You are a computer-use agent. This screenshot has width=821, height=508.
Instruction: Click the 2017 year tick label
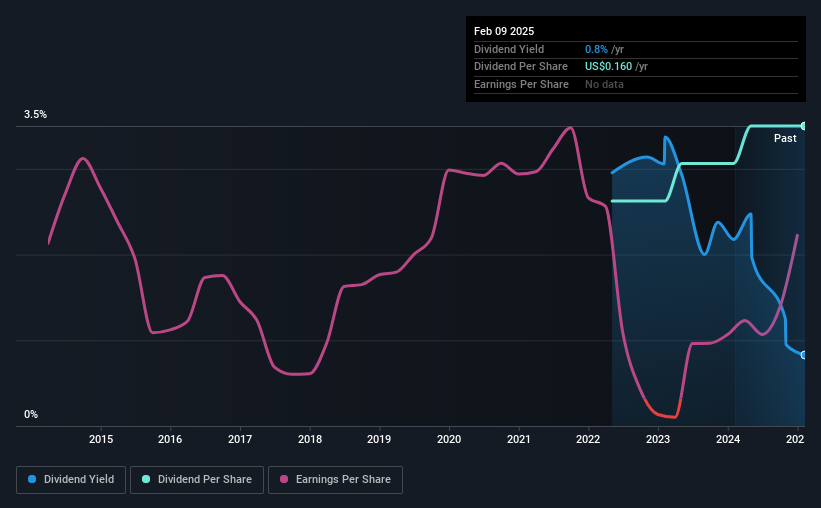pos(240,439)
